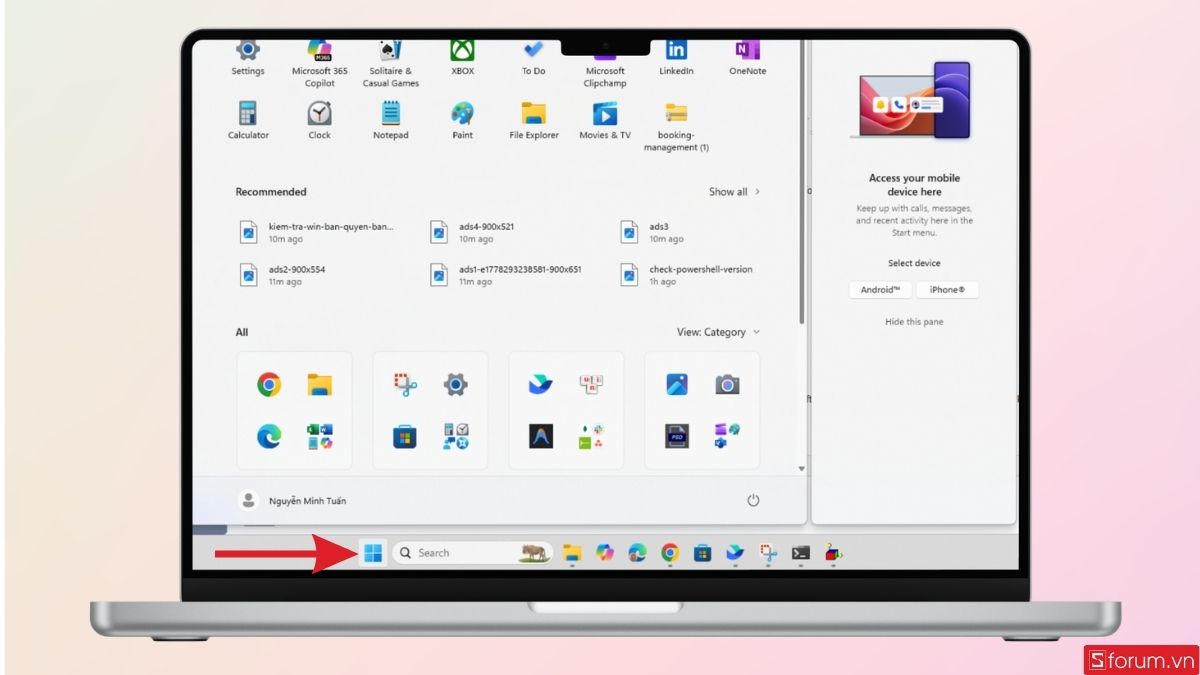Viewport: 1200px width, 675px height.
Task: Open recommended file ads2-900x554
Action: 283,275
